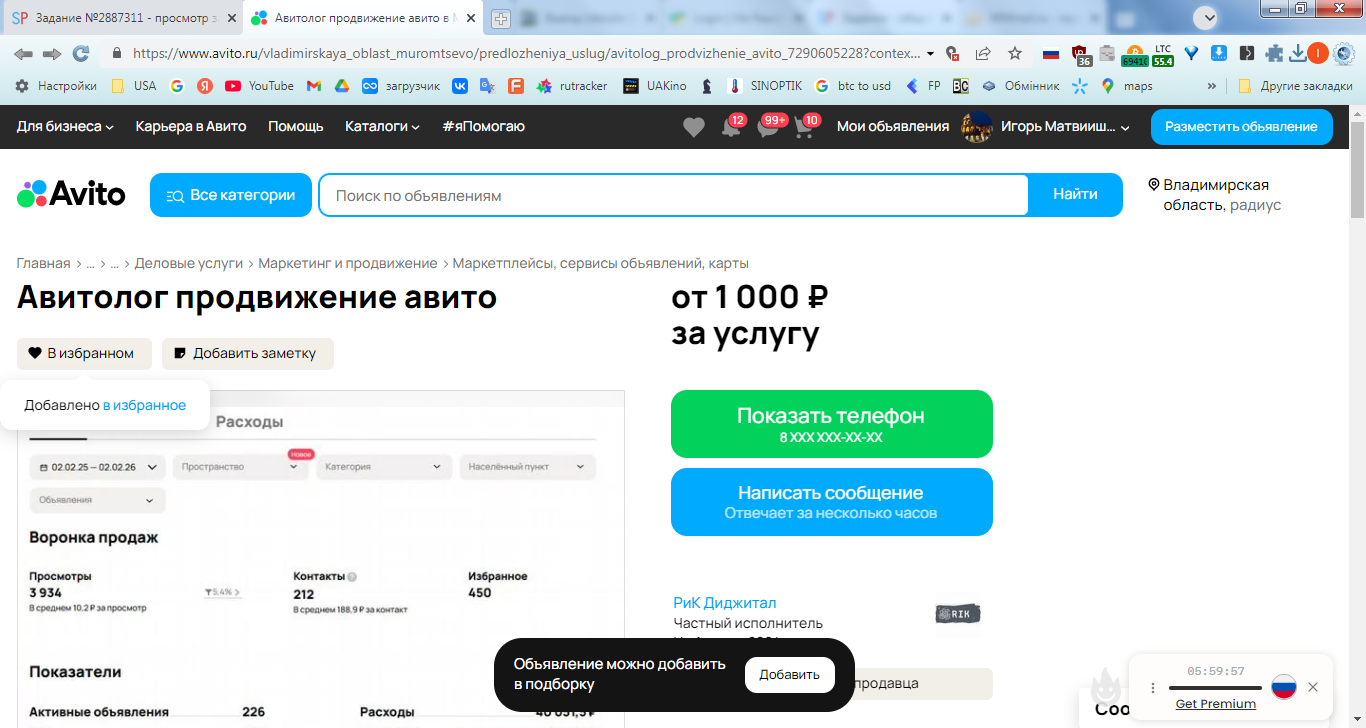Click the Владимирская область location selector

[1214, 195]
